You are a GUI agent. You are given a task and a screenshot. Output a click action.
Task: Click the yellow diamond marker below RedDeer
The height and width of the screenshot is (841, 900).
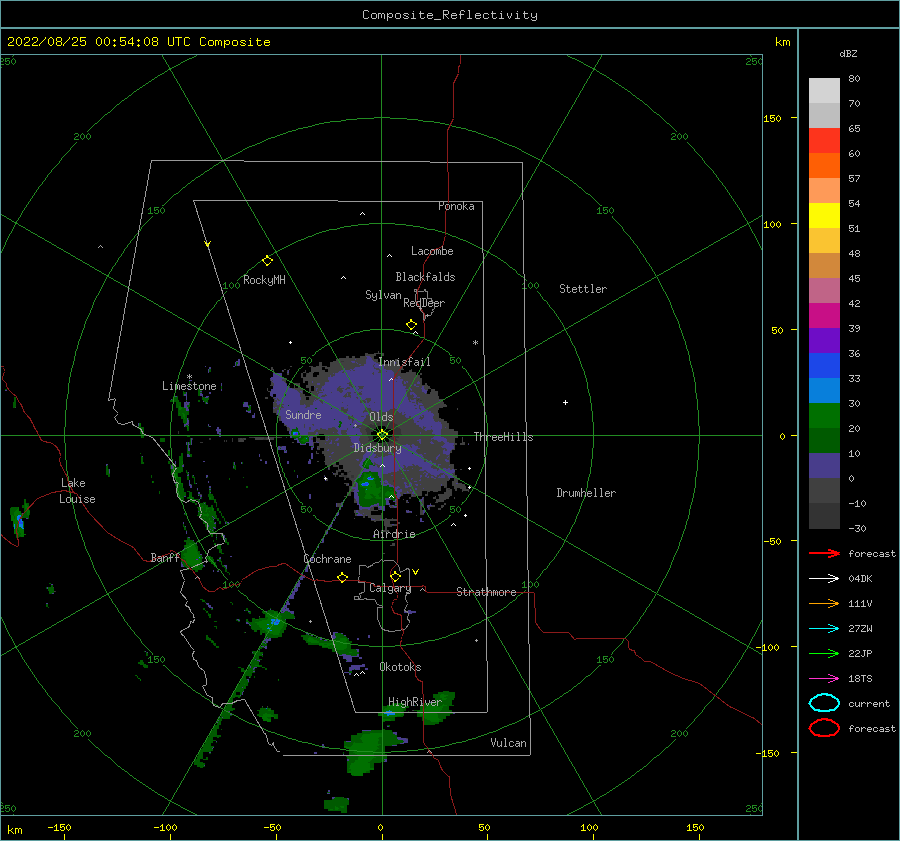412,325
